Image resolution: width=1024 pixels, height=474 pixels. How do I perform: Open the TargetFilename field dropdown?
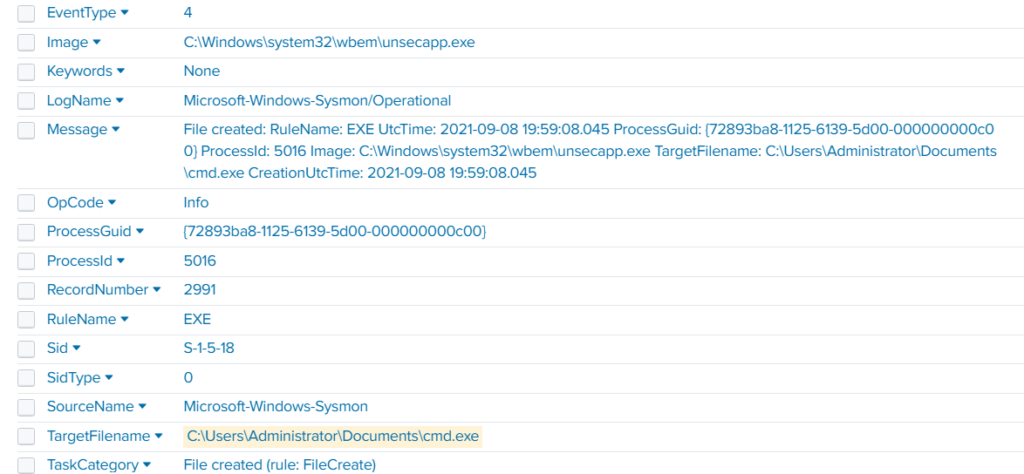tap(159, 435)
